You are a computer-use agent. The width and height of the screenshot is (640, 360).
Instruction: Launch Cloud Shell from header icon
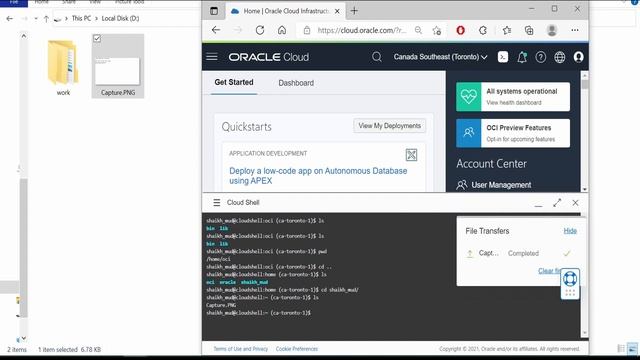[503, 57]
